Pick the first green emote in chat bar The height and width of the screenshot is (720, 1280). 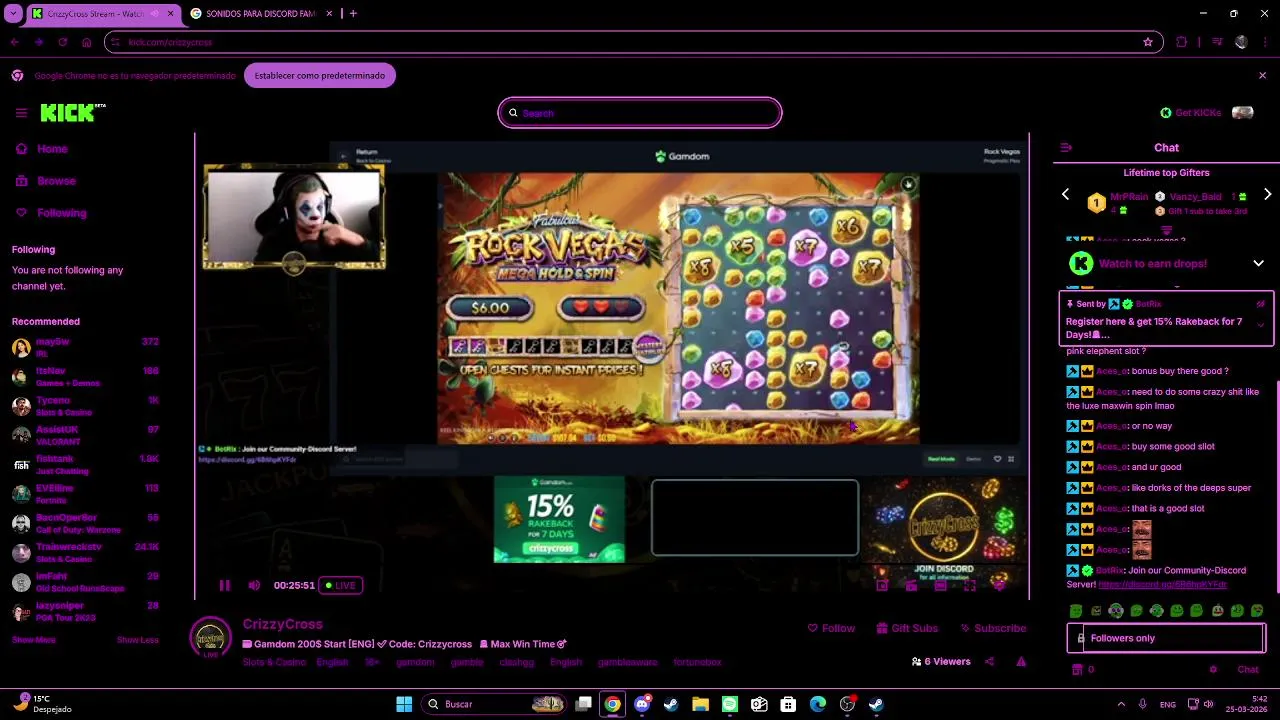tap(1076, 611)
